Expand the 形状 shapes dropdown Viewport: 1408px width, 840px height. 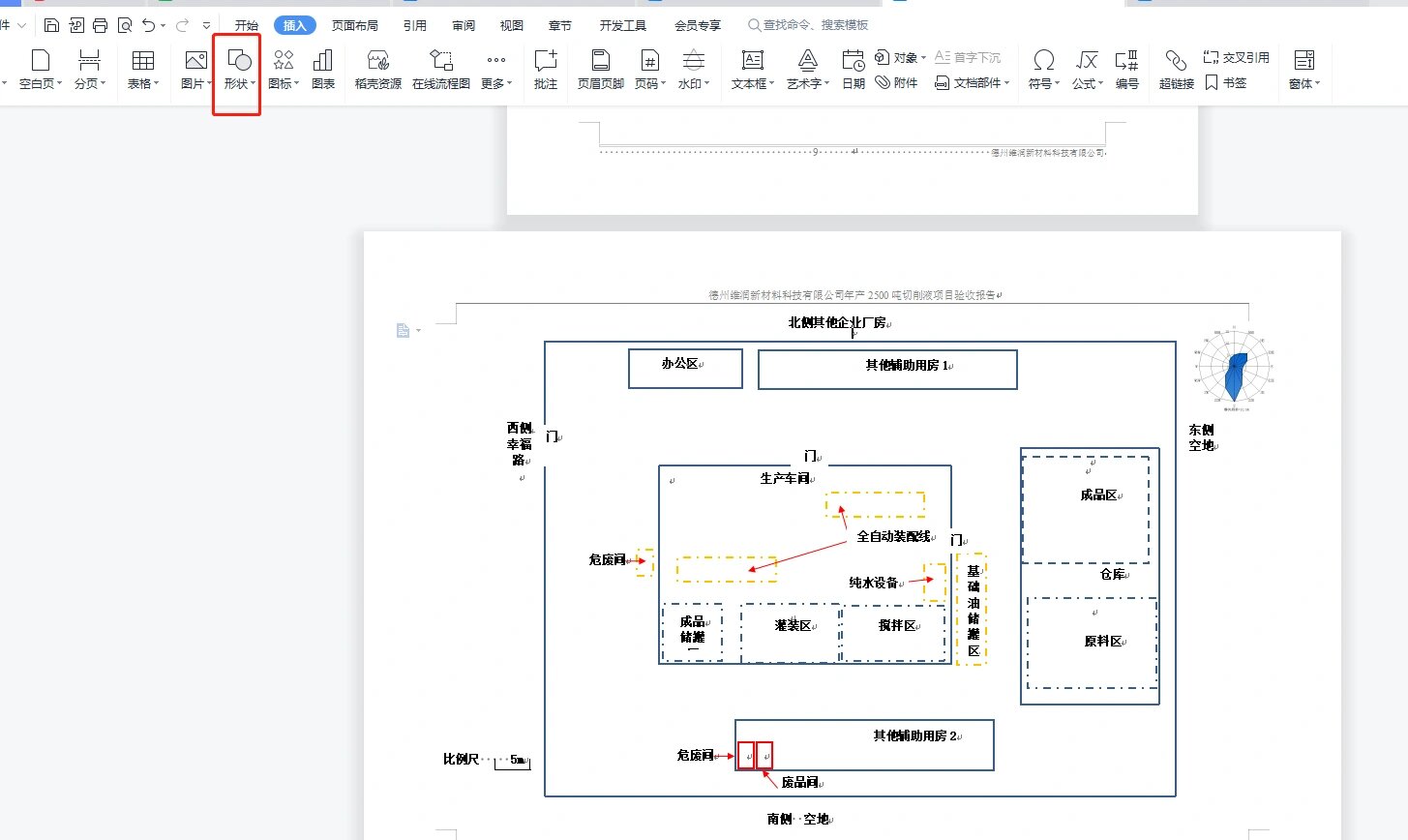click(x=239, y=83)
